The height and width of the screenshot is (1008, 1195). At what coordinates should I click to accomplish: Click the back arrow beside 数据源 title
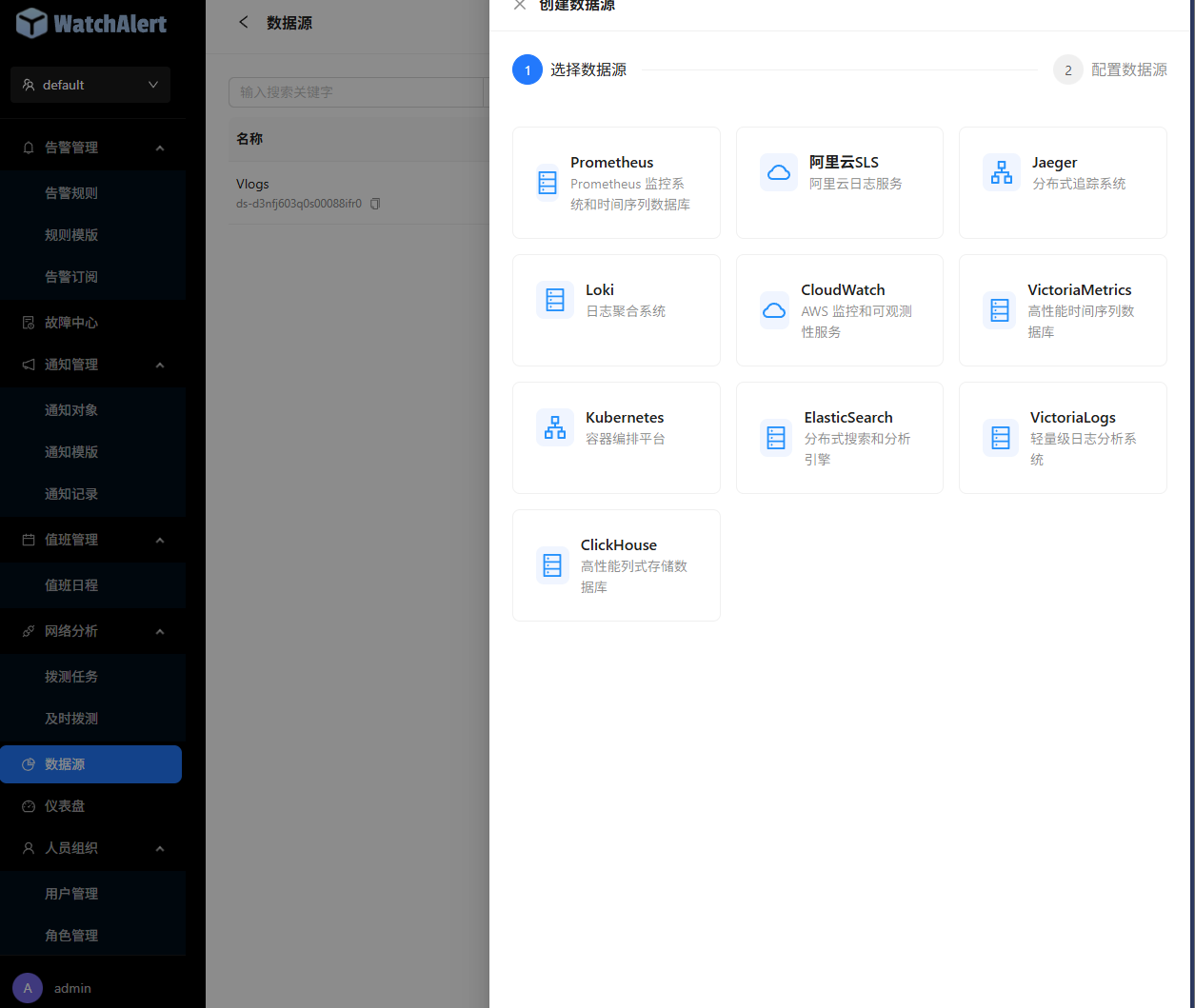click(244, 23)
